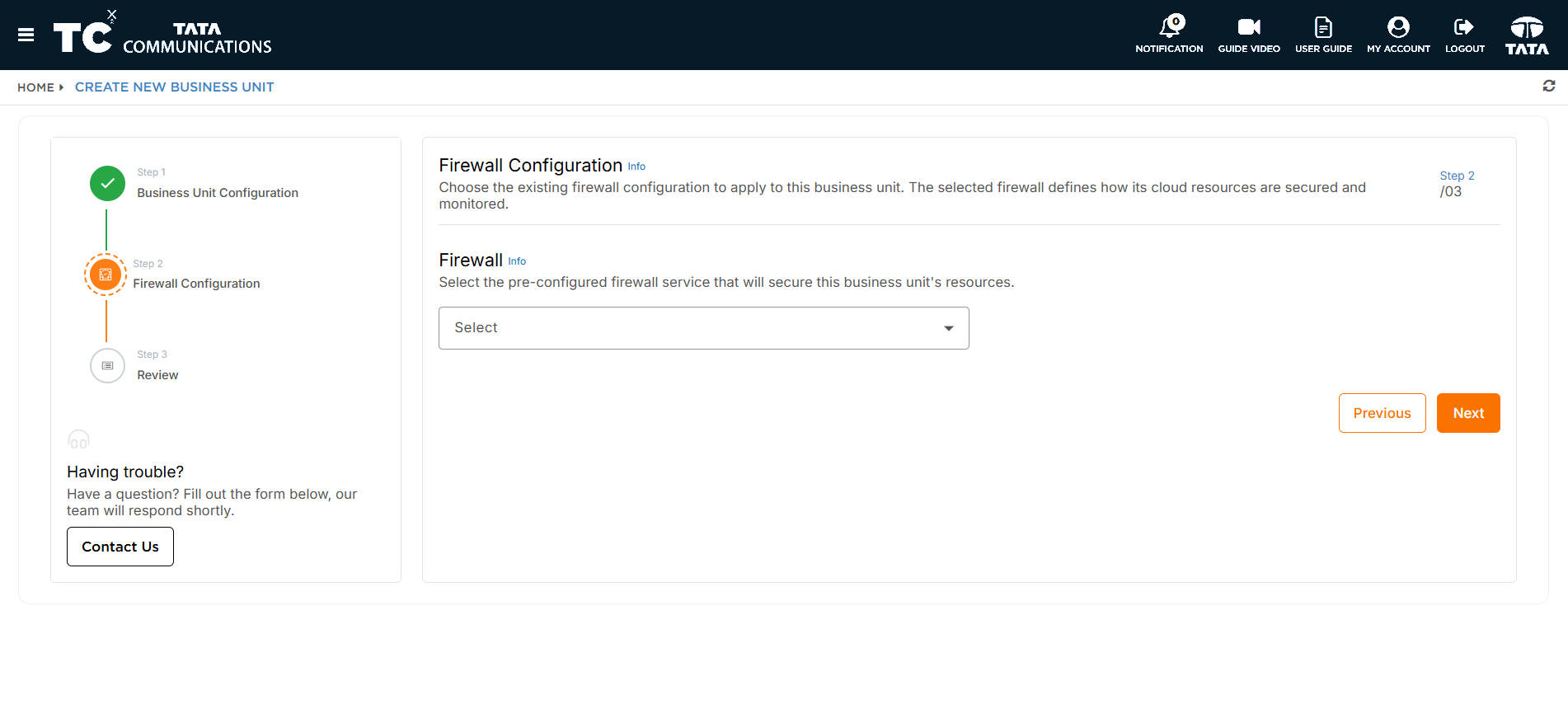Image resolution: width=1568 pixels, height=723 pixels.
Task: Click the TATA brand logo at right
Action: (1527, 35)
